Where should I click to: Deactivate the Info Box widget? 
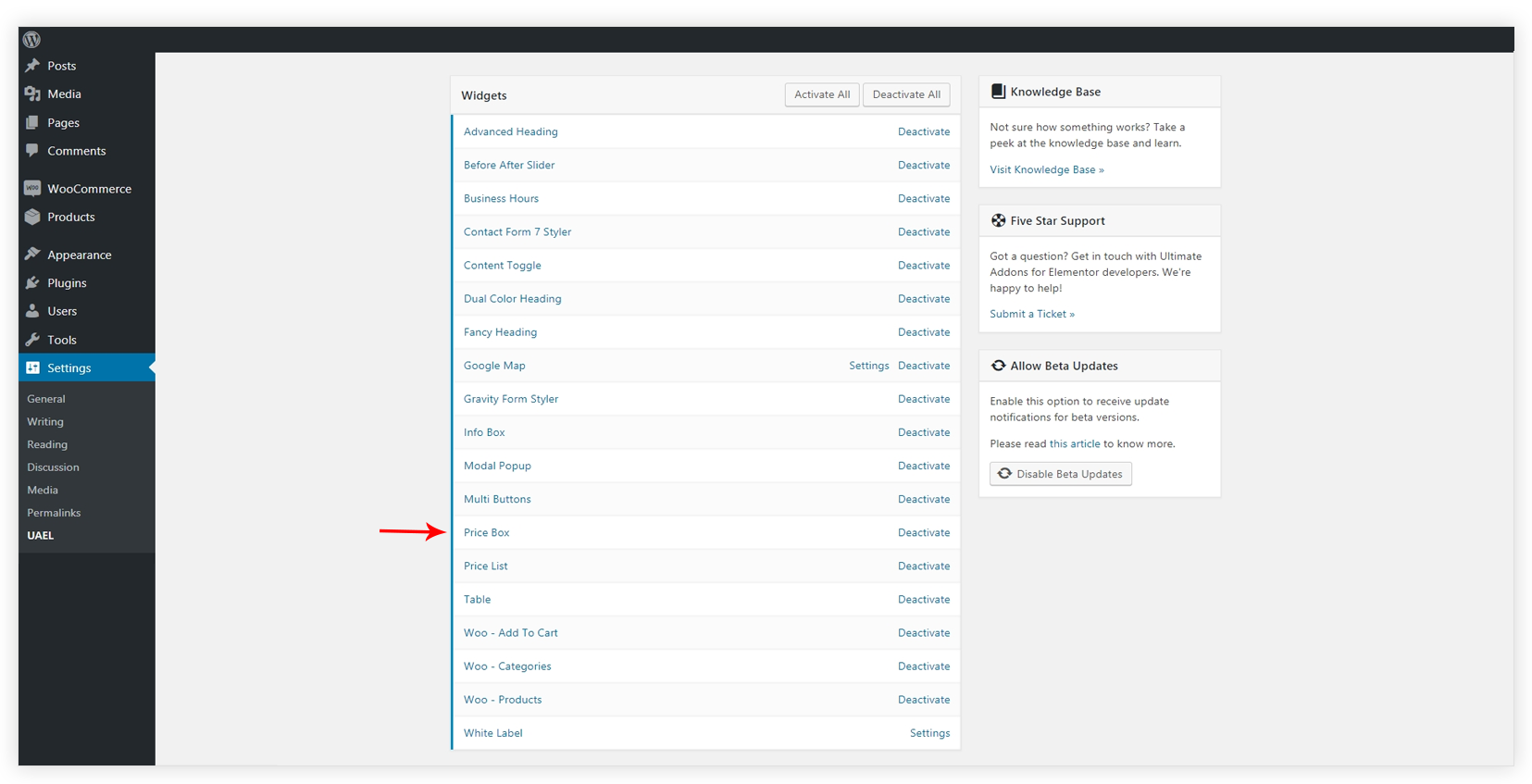tap(924, 432)
